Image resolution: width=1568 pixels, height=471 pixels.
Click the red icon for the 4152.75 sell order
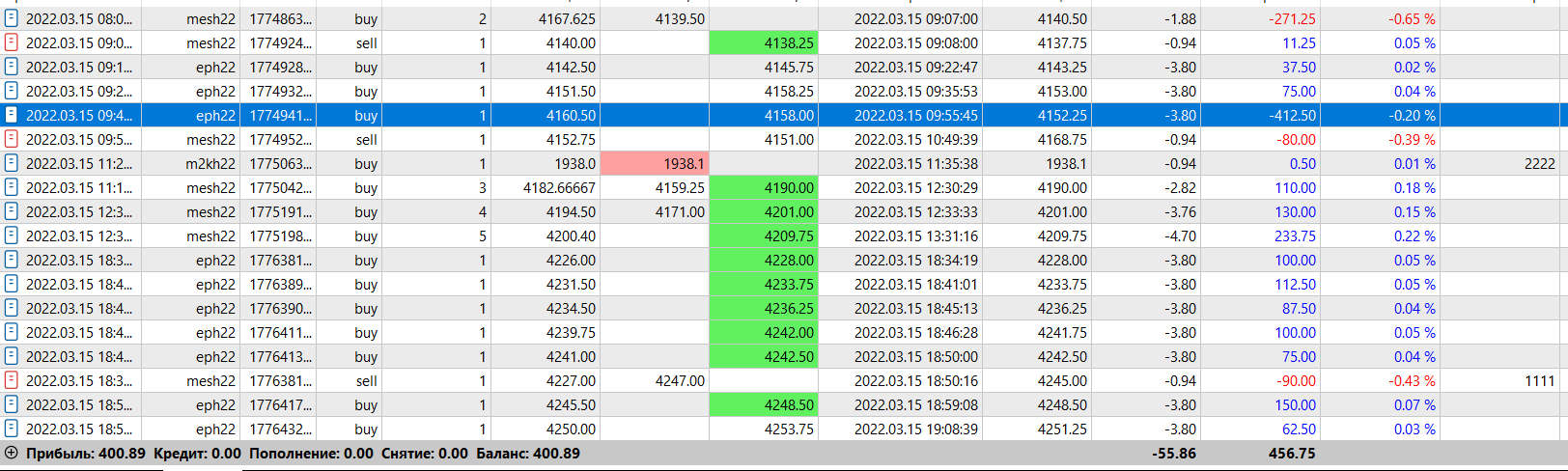(x=12, y=139)
